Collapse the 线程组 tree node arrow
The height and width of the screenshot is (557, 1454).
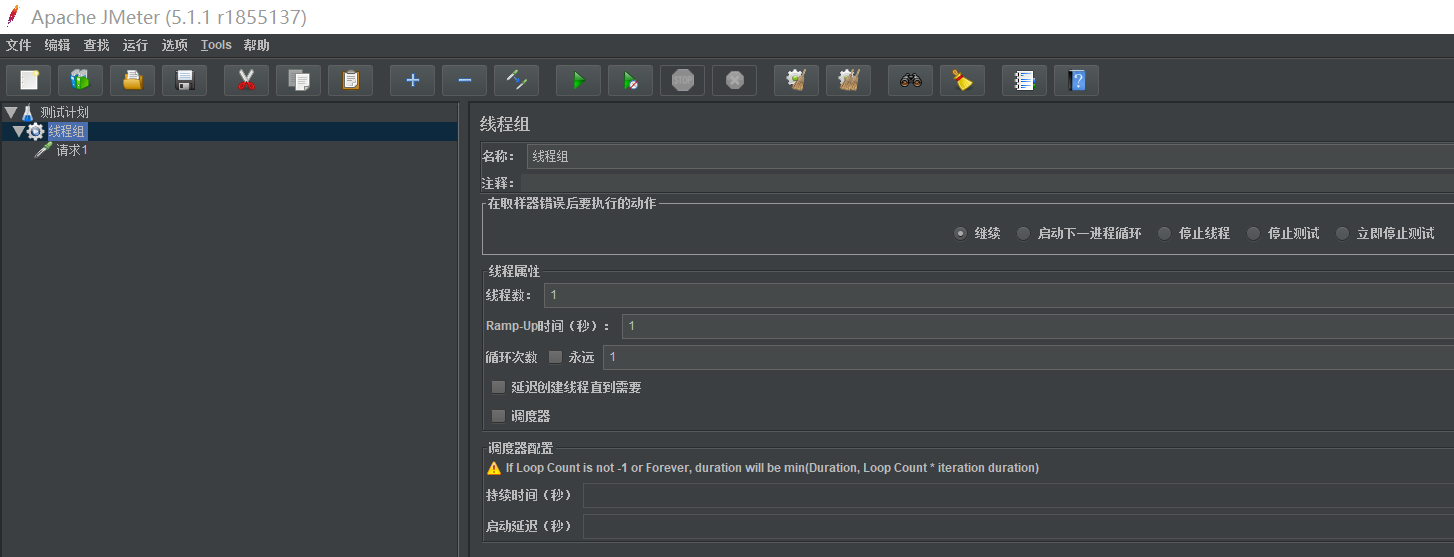point(19,131)
